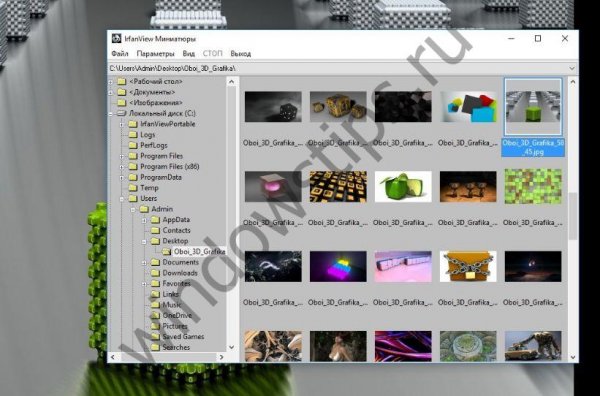Screen dimensions: 600x396
Task: Click the Temp folder icon
Action: click(133, 188)
